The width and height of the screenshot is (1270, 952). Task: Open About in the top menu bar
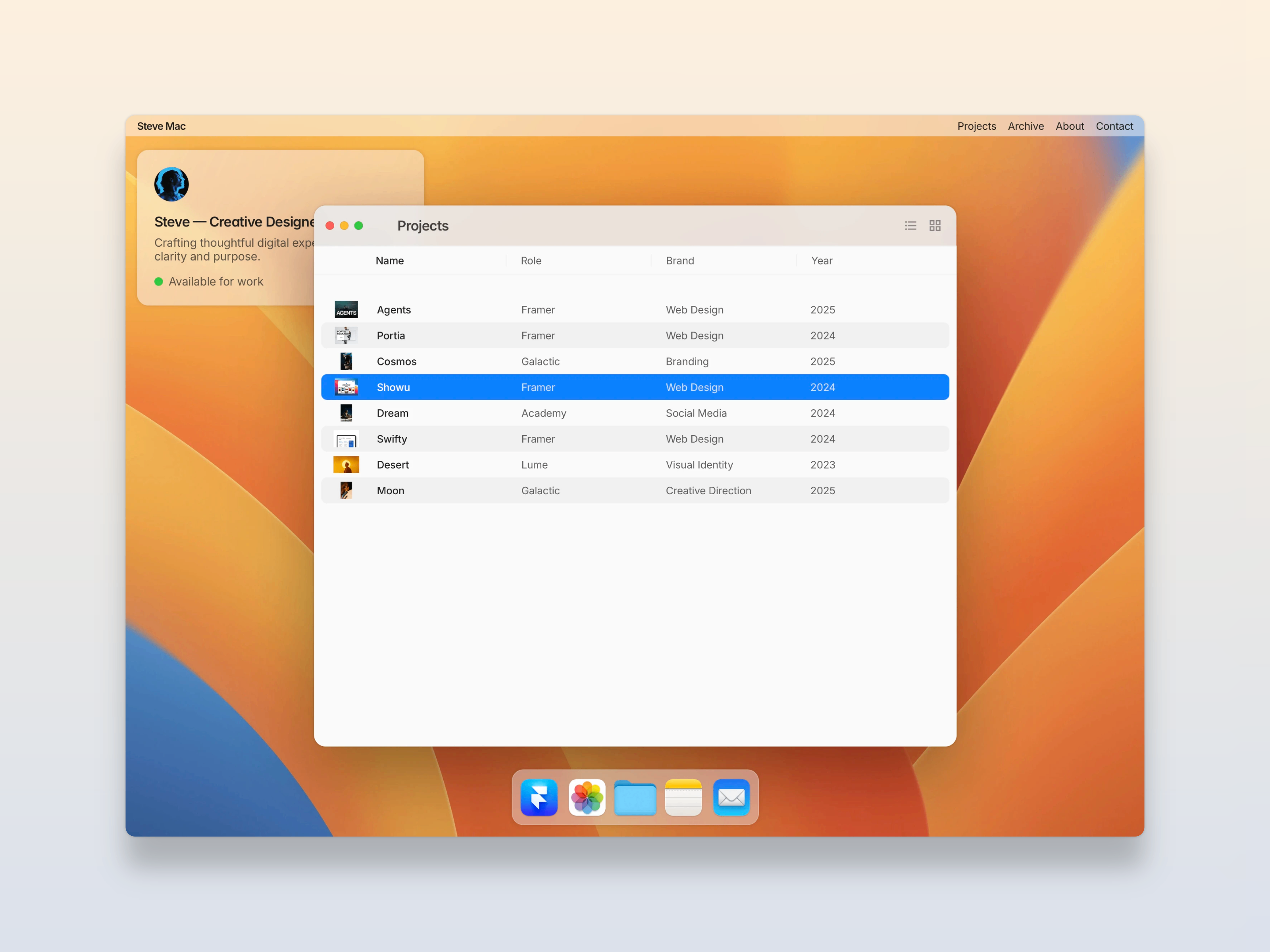(1070, 126)
